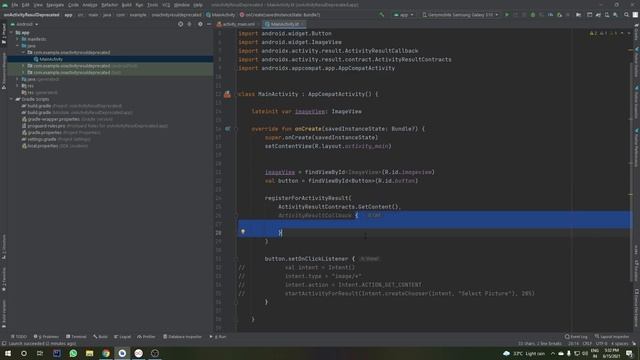Open File Explorer from the taskbar
The image size is (640, 360).
[89, 353]
